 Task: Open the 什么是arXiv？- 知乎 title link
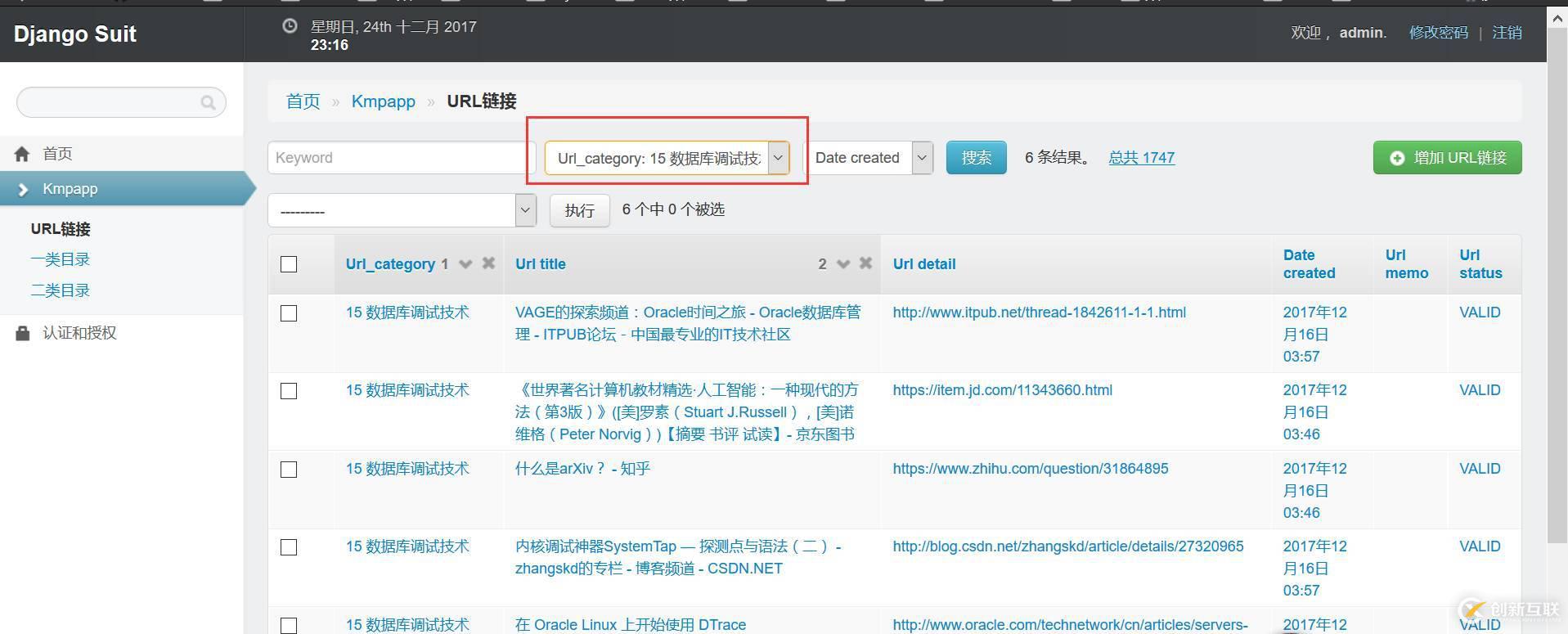(582, 469)
